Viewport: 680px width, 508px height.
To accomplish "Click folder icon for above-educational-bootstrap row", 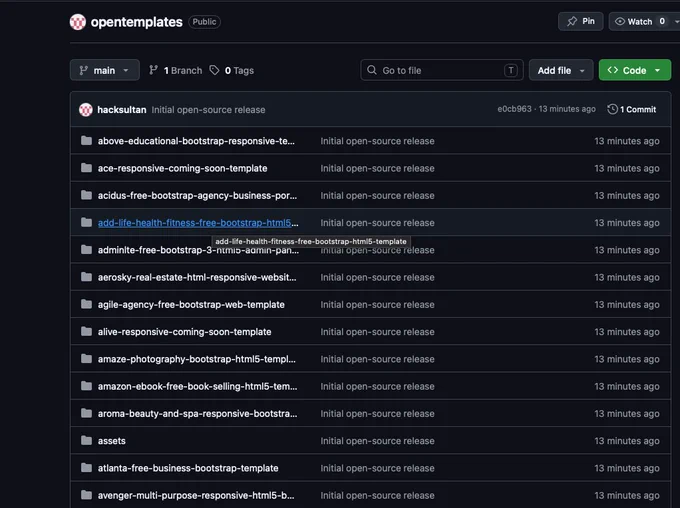I will click(x=86, y=141).
